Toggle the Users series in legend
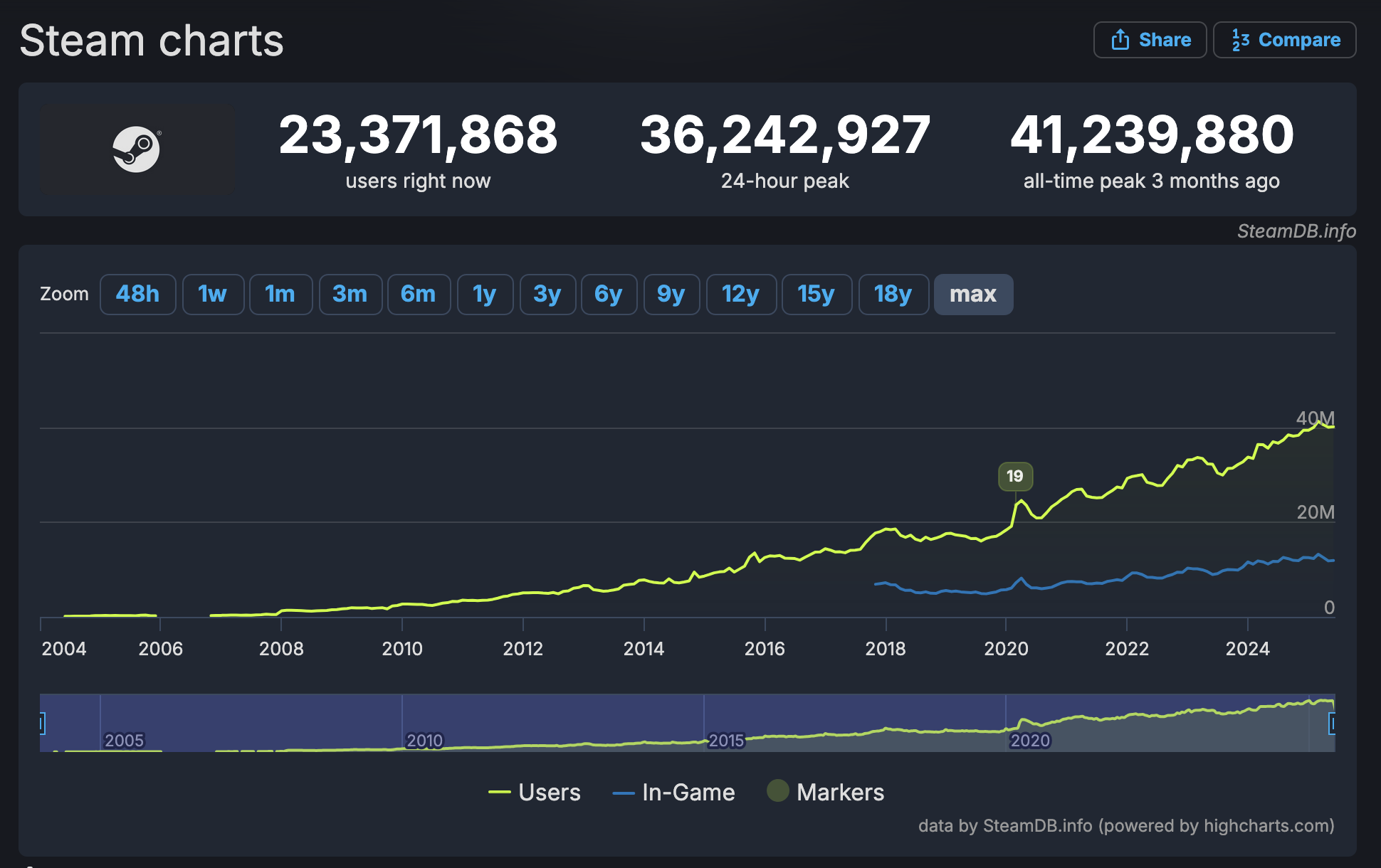 tap(535, 792)
